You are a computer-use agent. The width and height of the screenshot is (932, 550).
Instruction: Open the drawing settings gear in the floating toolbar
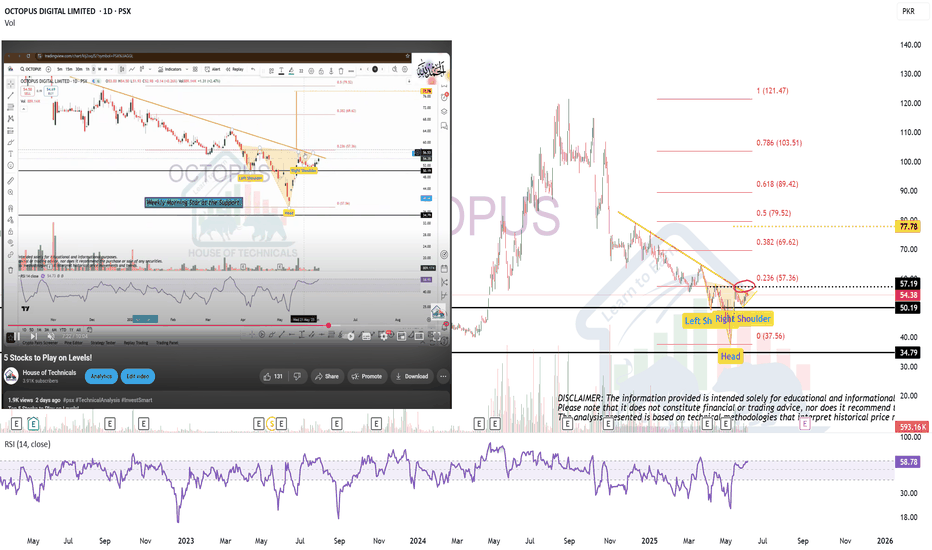tap(311, 71)
